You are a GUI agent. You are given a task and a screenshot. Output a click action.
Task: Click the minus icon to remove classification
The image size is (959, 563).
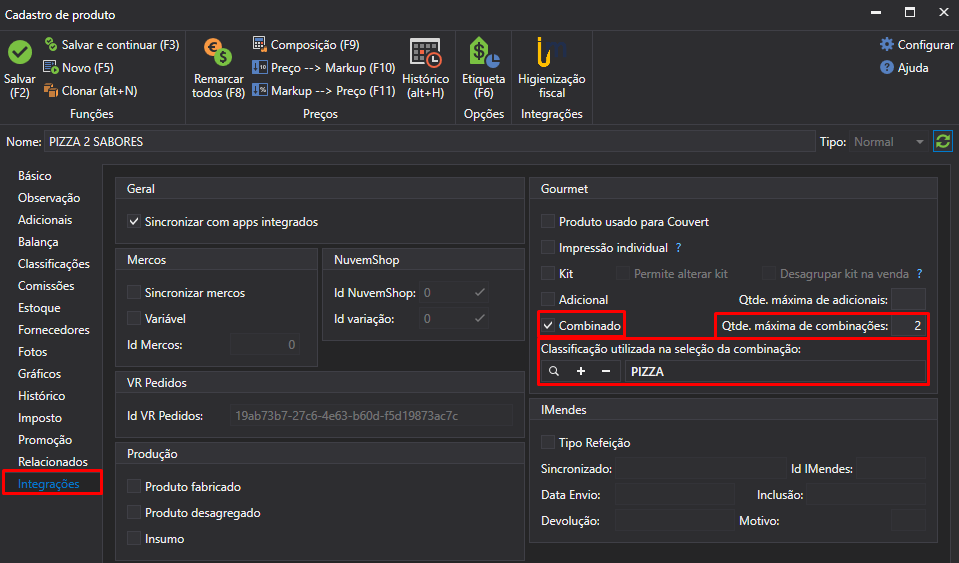605,371
